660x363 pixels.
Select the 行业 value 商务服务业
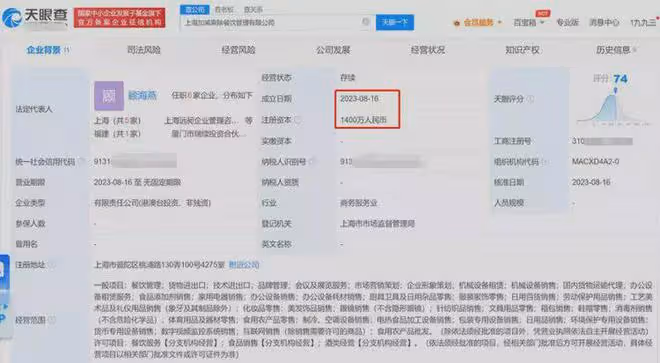(x=359, y=203)
